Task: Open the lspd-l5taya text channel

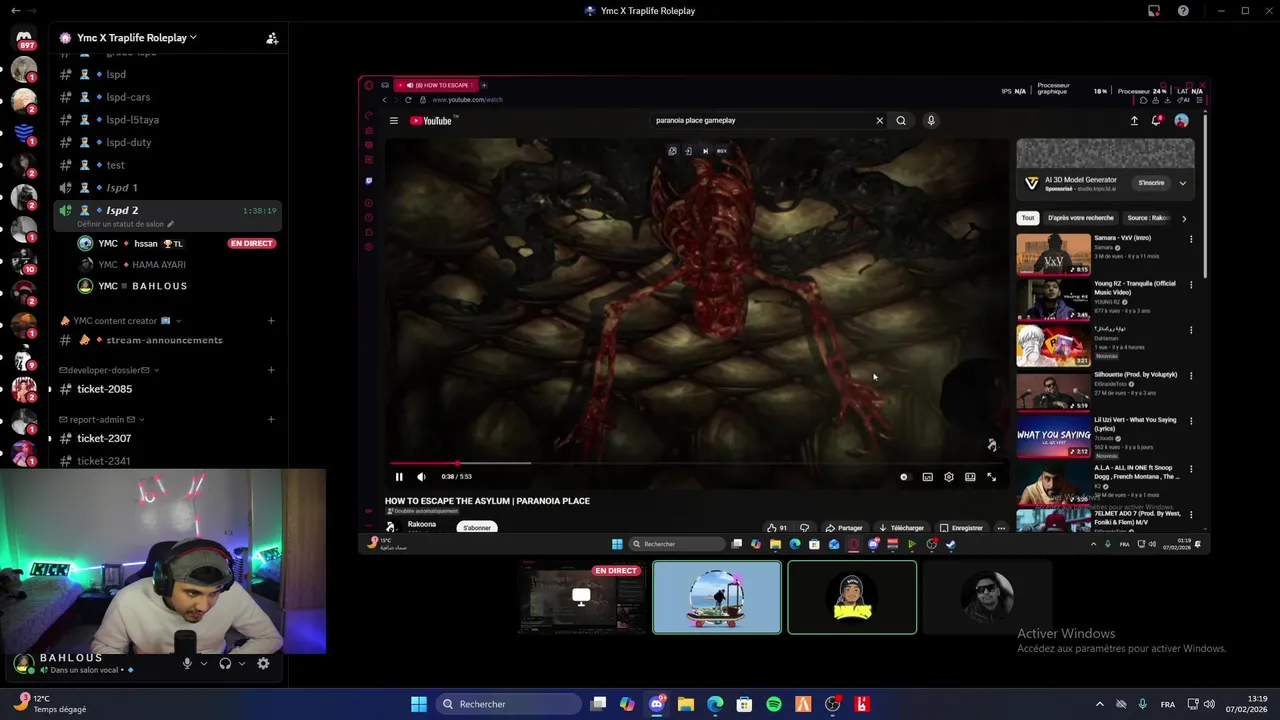Action: (x=132, y=120)
